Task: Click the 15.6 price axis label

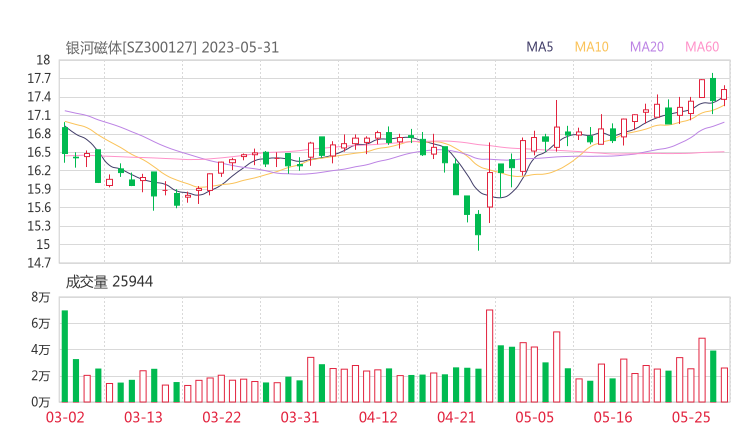Action: coord(39,207)
